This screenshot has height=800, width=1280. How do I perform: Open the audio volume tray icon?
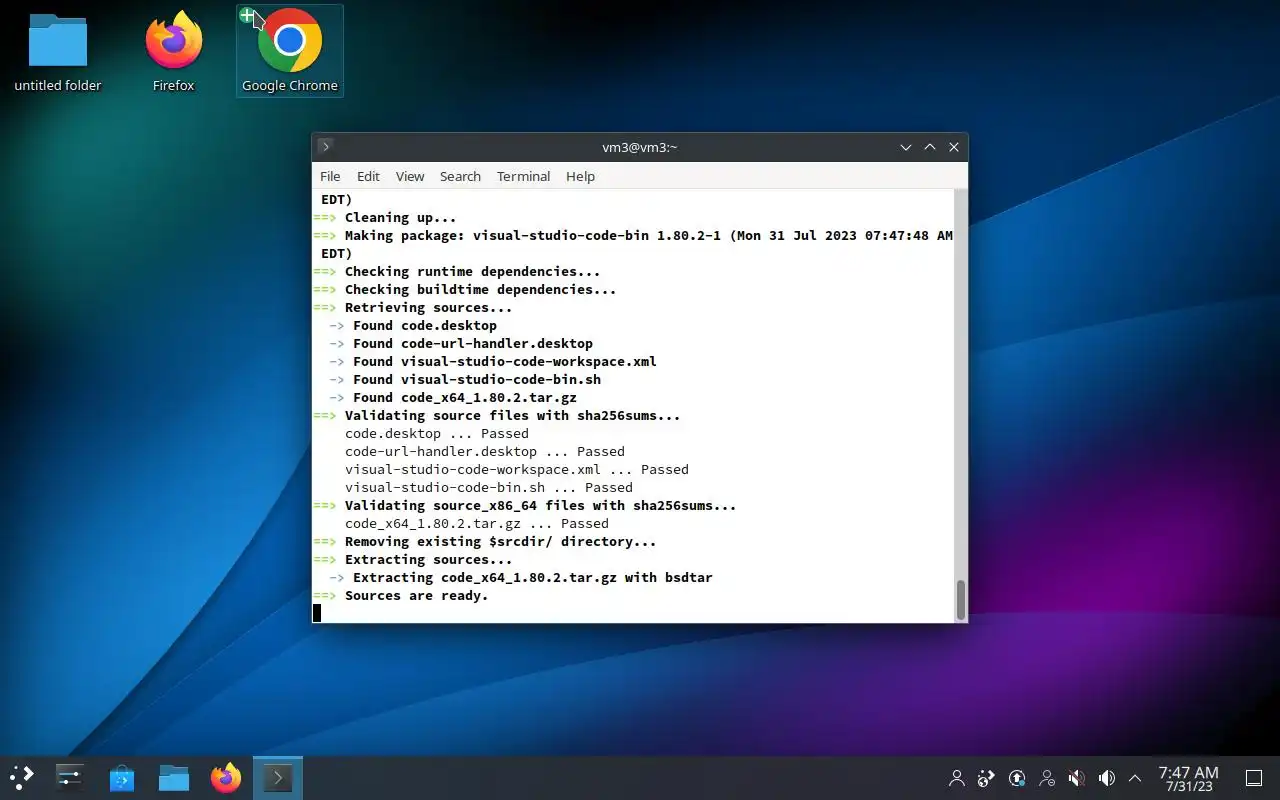pyautogui.click(x=1107, y=778)
